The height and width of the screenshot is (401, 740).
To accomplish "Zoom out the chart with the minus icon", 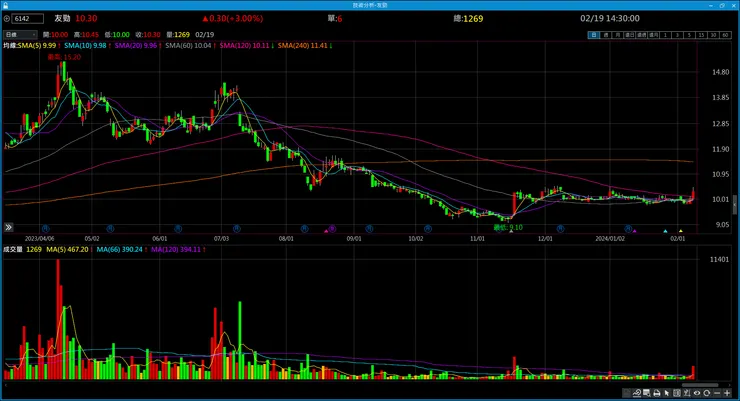I will tap(717, 393).
